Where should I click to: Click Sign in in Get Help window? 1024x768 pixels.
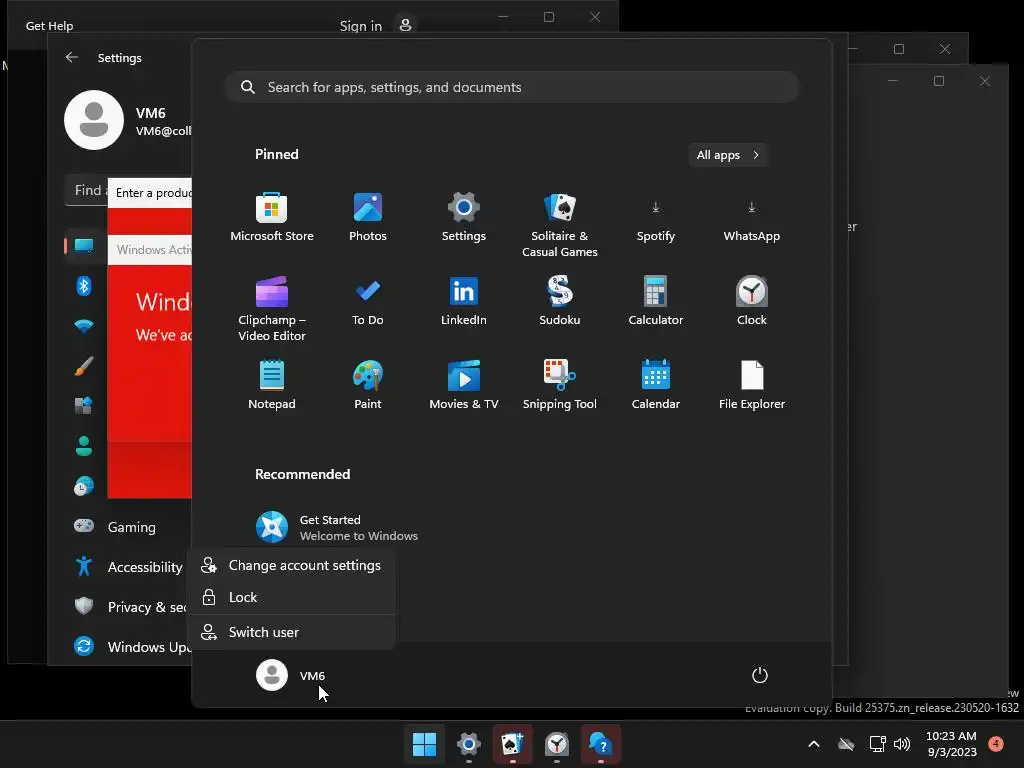[360, 26]
